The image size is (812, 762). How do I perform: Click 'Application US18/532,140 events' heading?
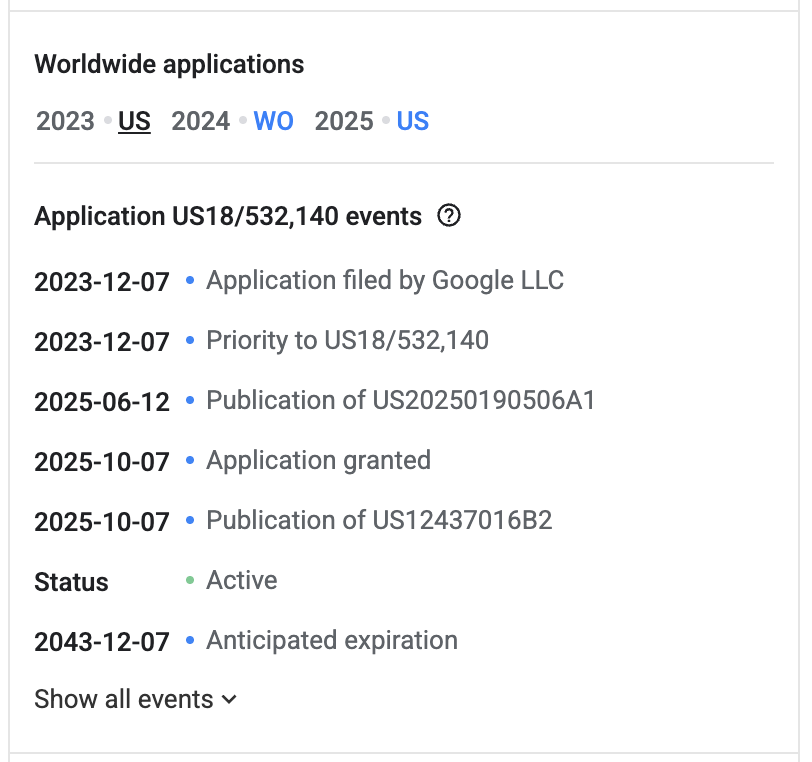[x=228, y=216]
